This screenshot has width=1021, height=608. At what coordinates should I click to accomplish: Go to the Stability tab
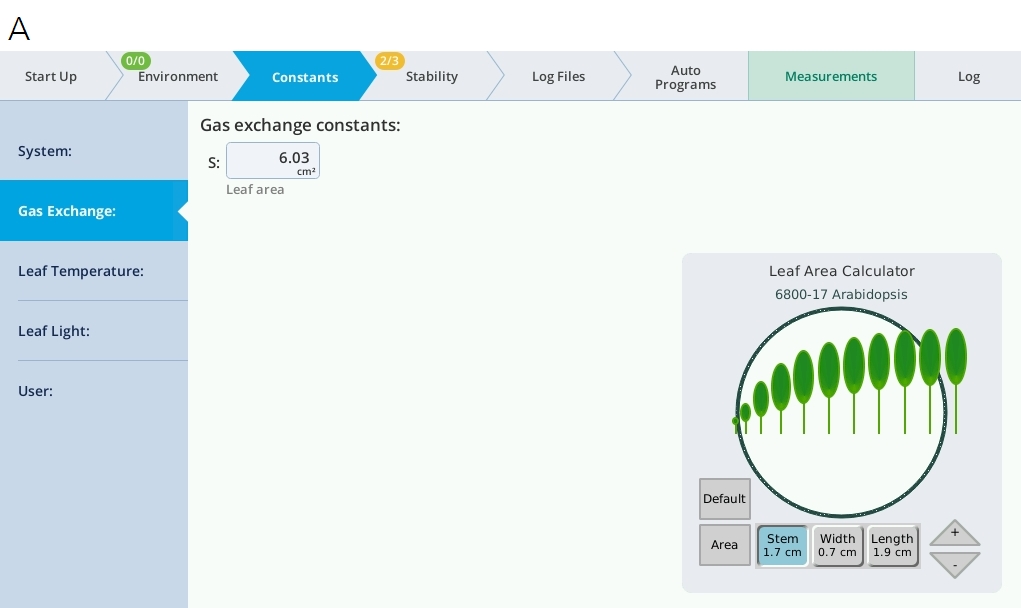pos(432,76)
